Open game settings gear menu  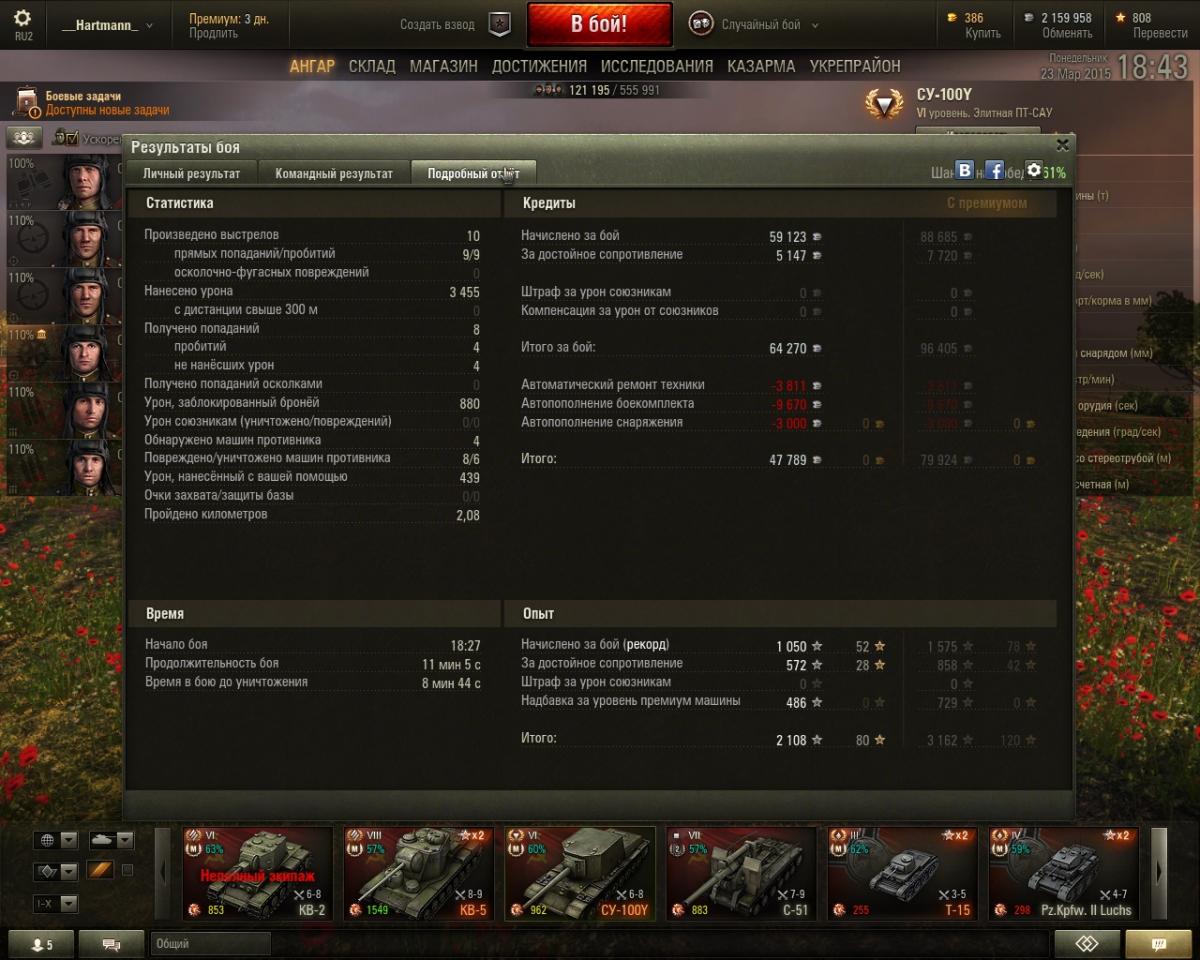[23, 18]
